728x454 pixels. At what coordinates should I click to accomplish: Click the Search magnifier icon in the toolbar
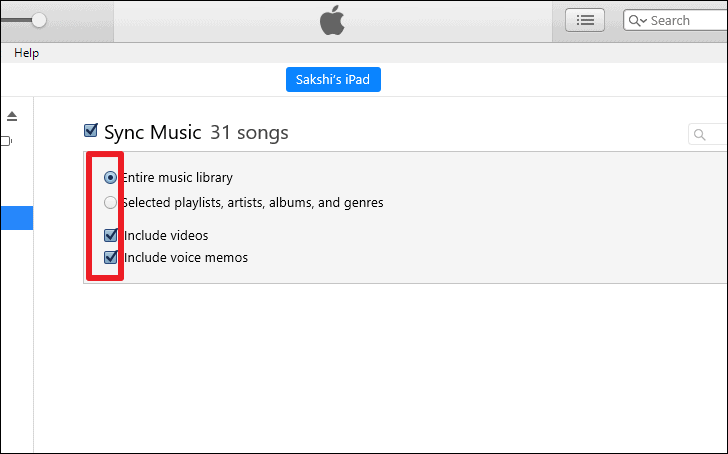634,20
